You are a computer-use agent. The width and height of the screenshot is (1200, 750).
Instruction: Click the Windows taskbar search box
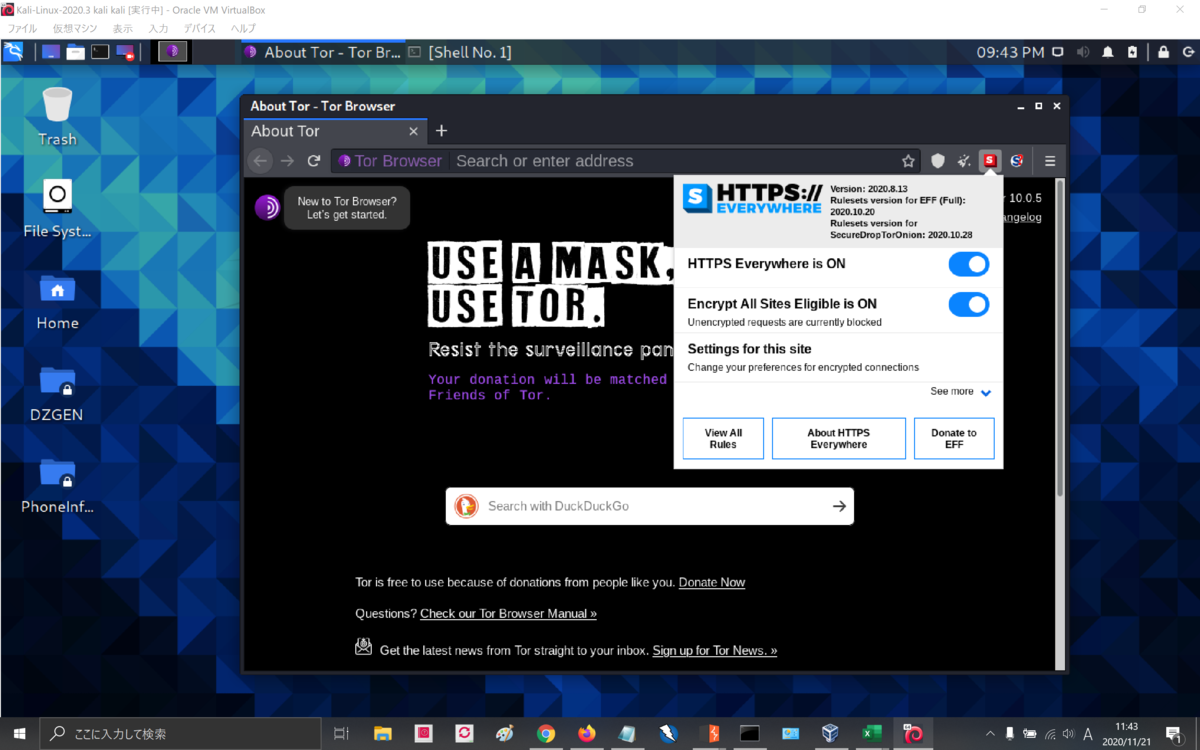click(180, 733)
